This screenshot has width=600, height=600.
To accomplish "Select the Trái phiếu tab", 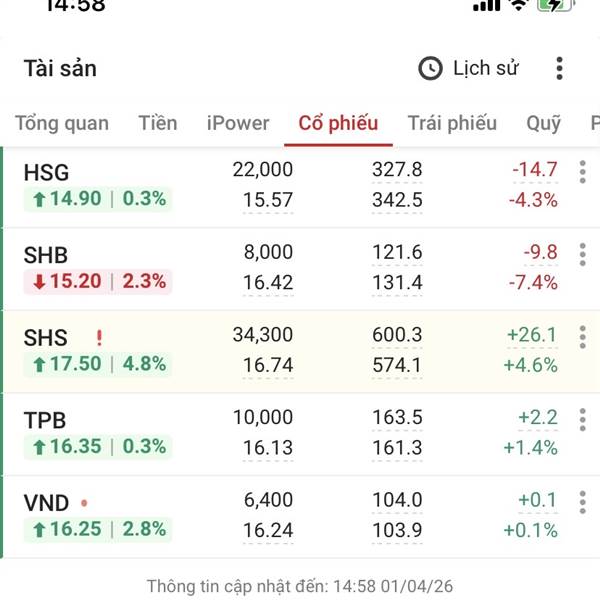I will pos(452,123).
